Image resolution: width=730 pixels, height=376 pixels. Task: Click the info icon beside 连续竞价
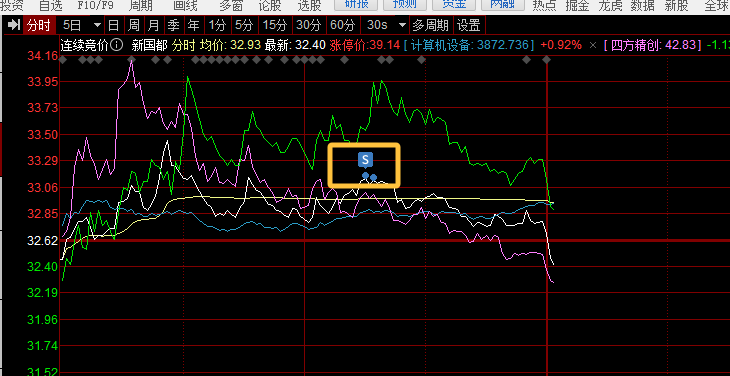tap(117, 46)
